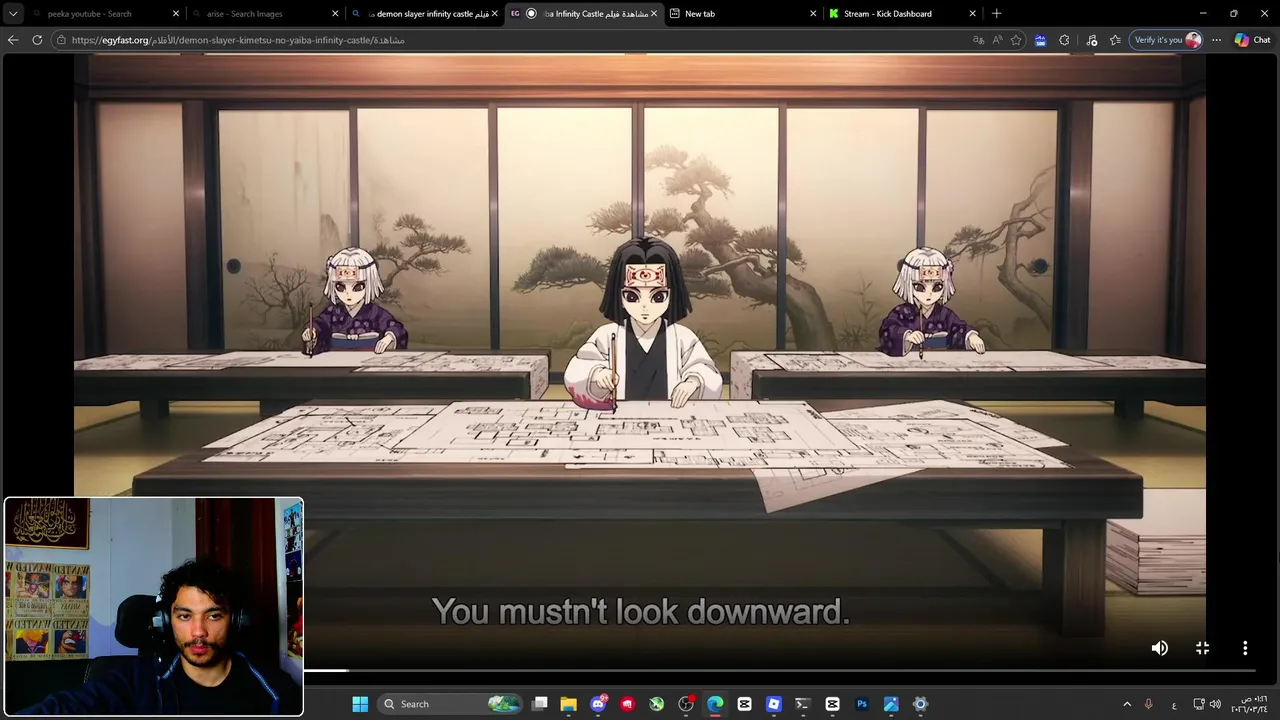Screen dimensions: 1280x720
Task: Open File Explorer from the taskbar
Action: point(569,704)
